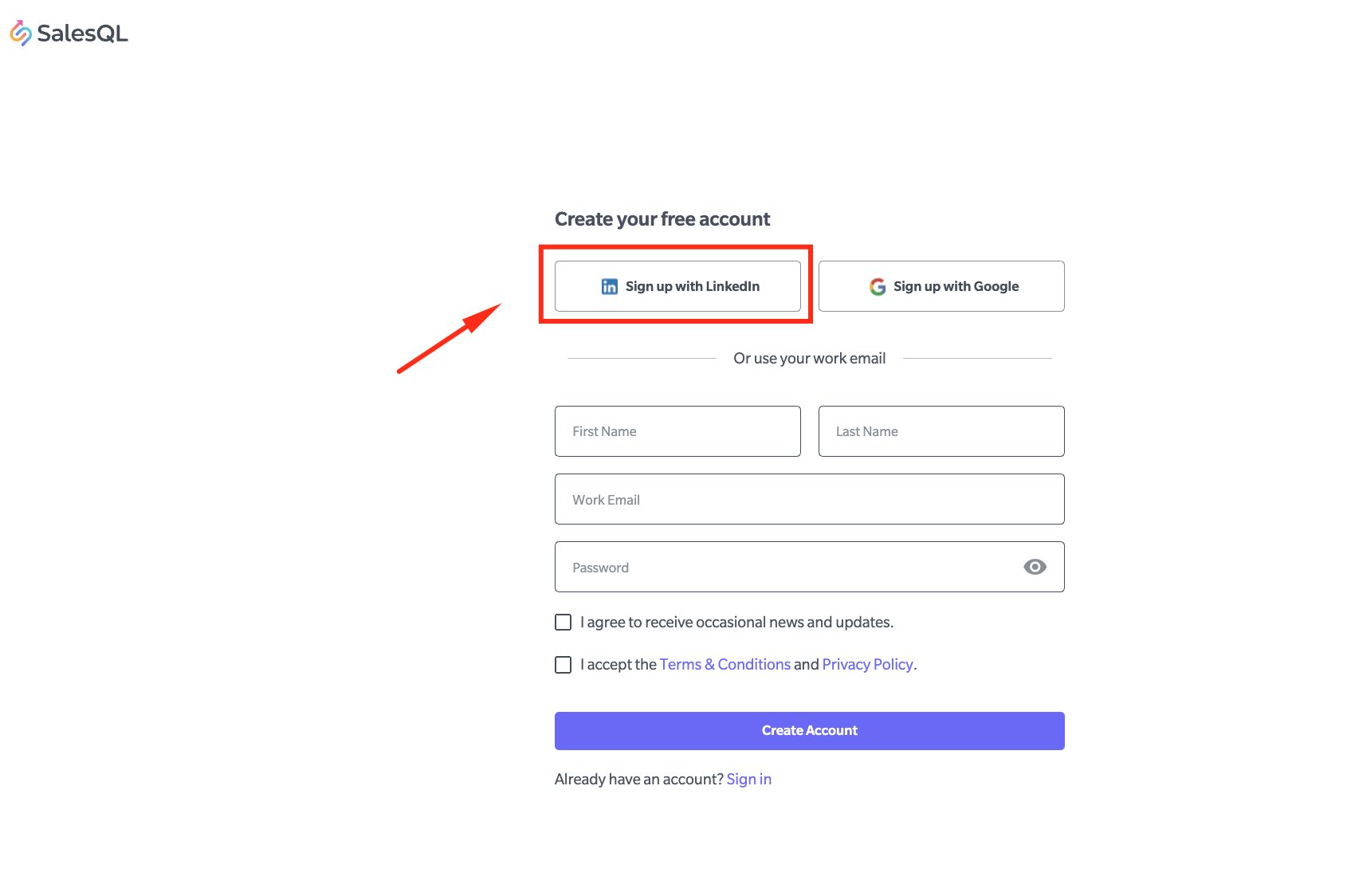1347x896 pixels.
Task: Follow the Sign in link
Action: 749,779
